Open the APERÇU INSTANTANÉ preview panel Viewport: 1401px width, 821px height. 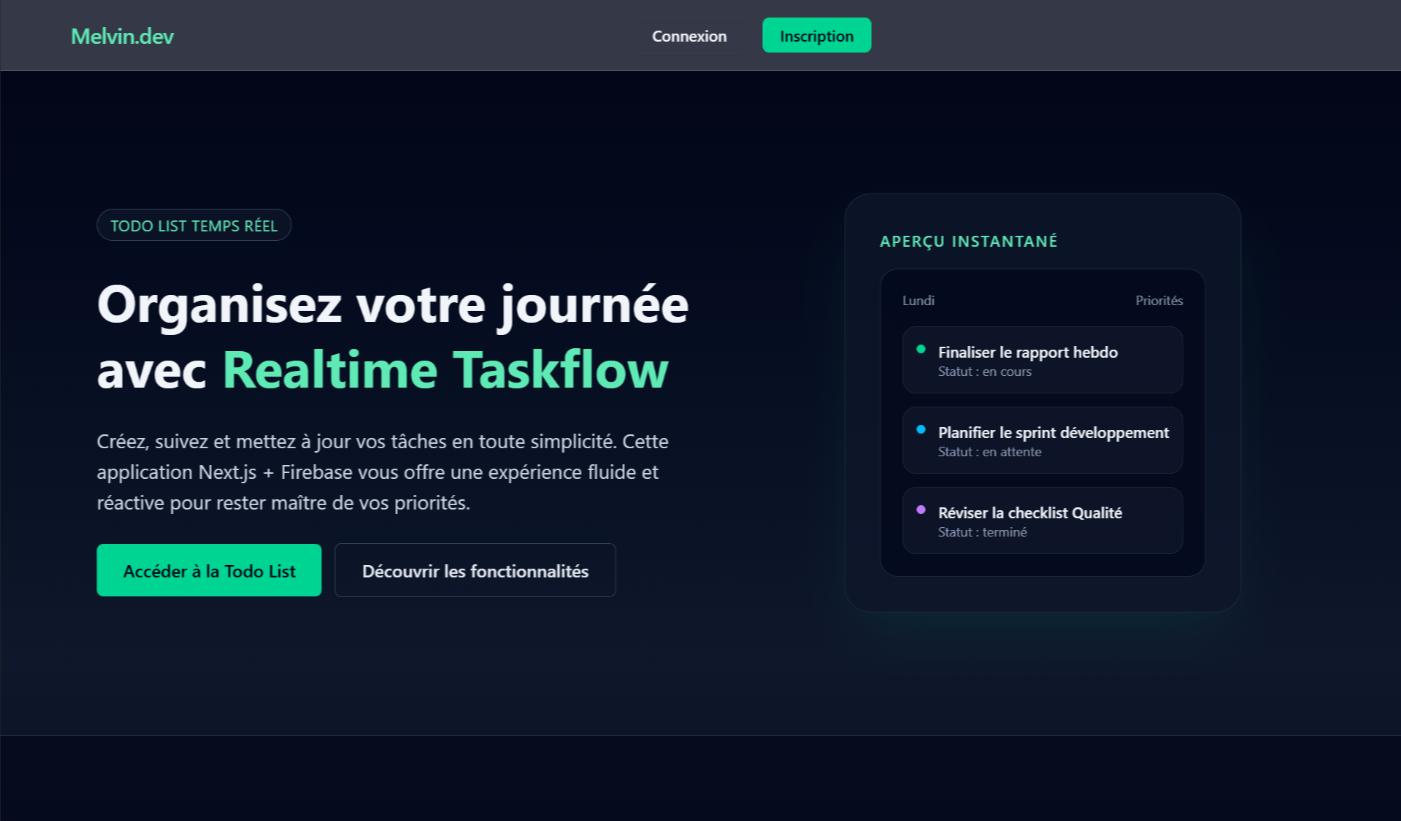[x=967, y=241]
